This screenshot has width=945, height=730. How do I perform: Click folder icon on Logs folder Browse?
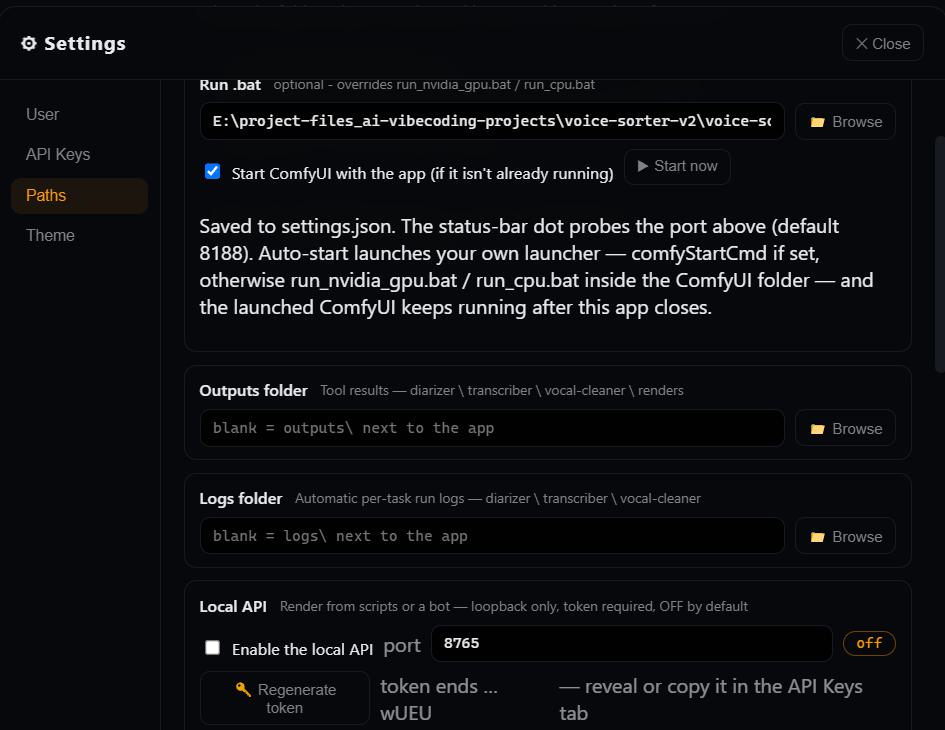pyautogui.click(x=817, y=536)
